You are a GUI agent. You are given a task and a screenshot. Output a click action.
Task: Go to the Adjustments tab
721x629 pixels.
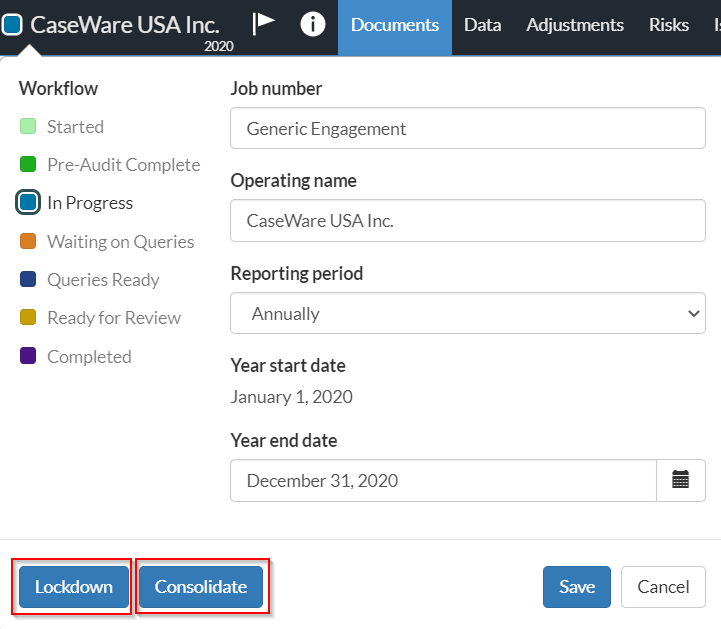575,26
